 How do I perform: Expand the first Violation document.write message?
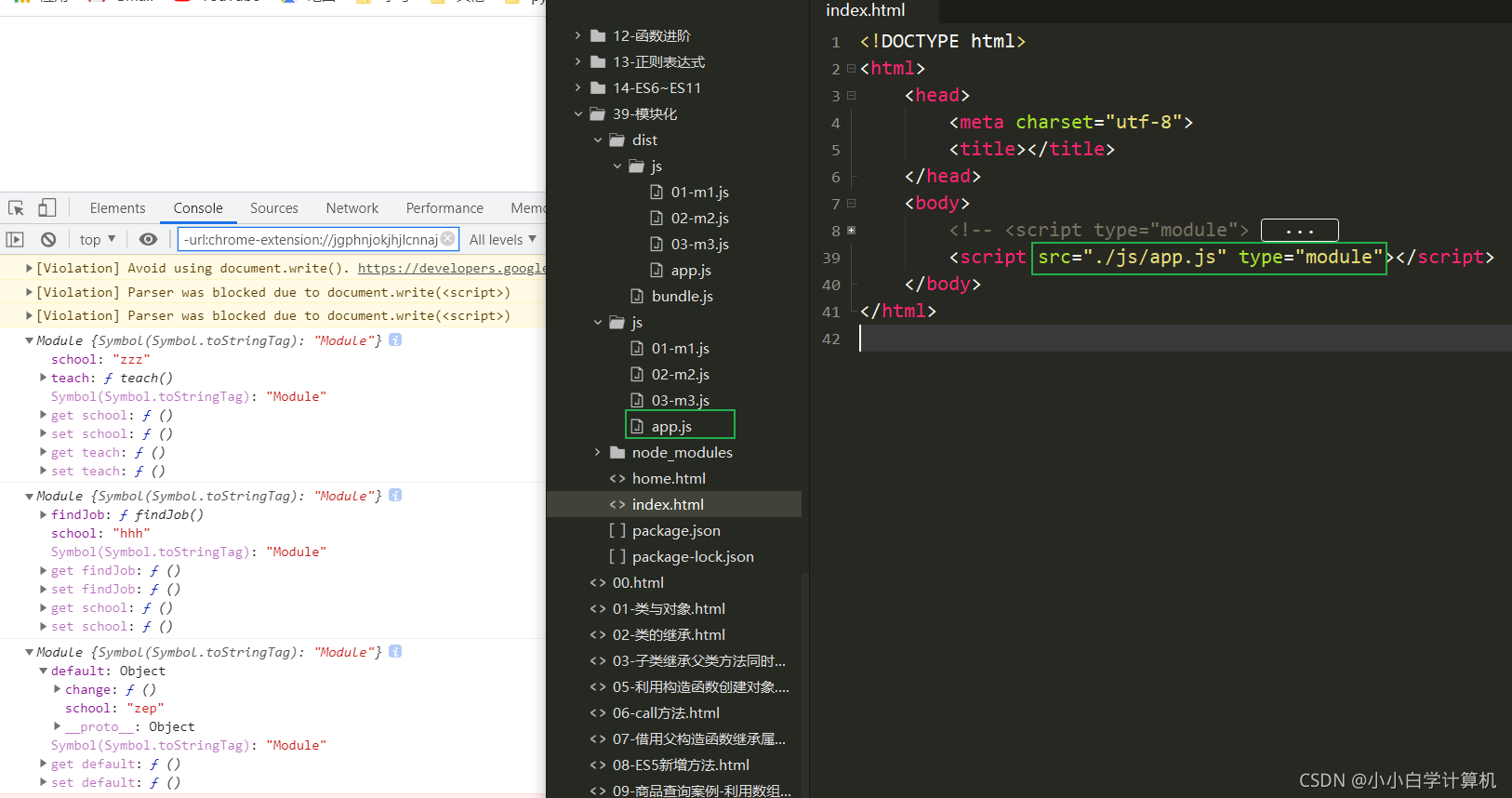click(x=29, y=268)
